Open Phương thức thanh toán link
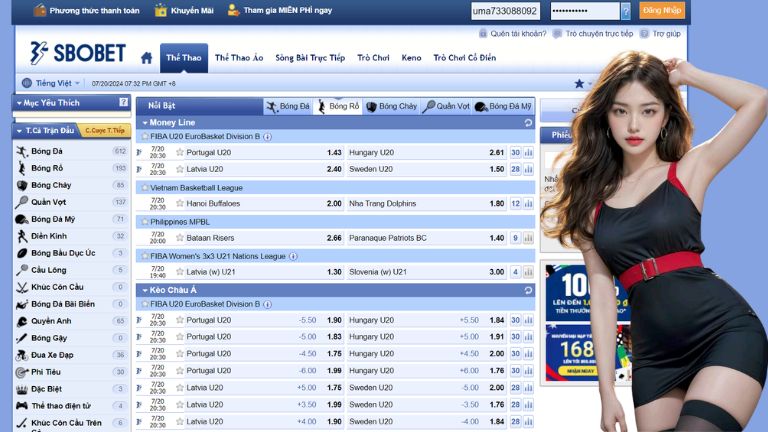This screenshot has height=432, width=768. coord(87,10)
